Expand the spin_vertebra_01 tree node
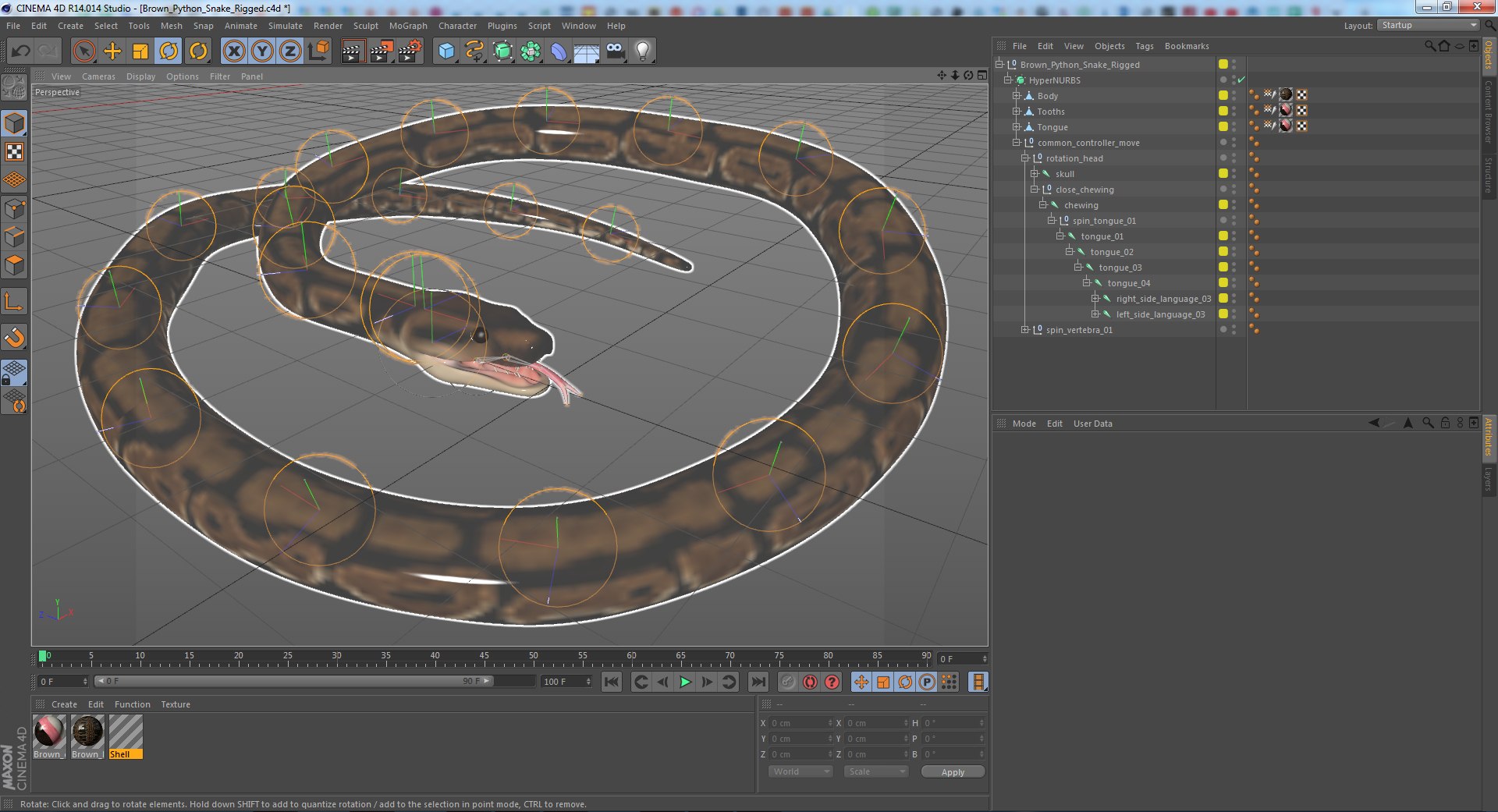The image size is (1498, 812). (1025, 330)
